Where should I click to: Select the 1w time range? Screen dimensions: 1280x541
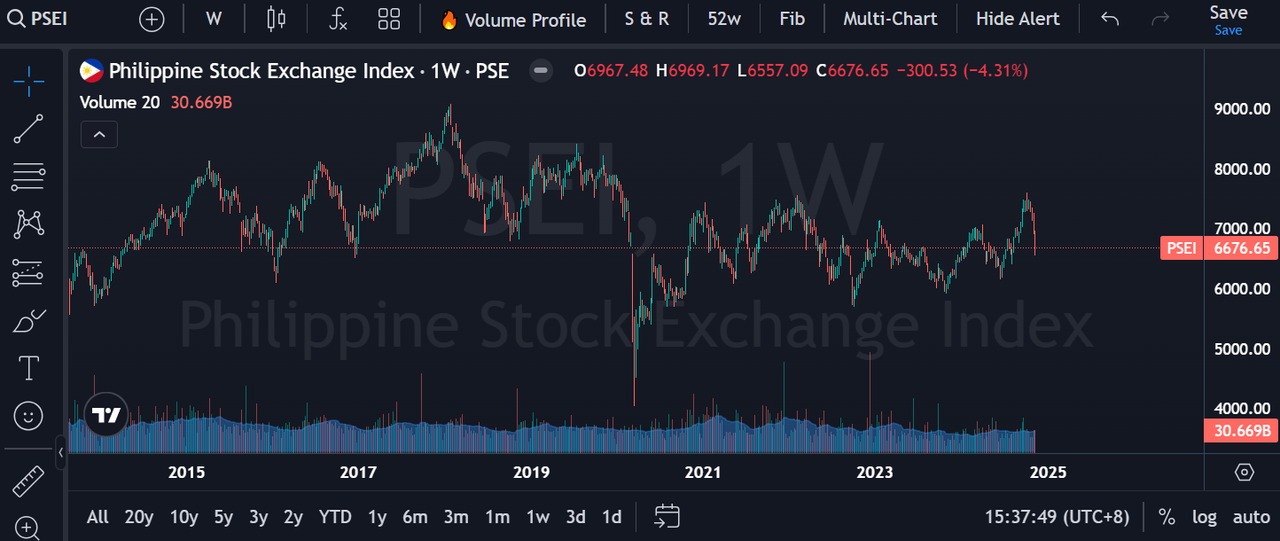coord(538,517)
